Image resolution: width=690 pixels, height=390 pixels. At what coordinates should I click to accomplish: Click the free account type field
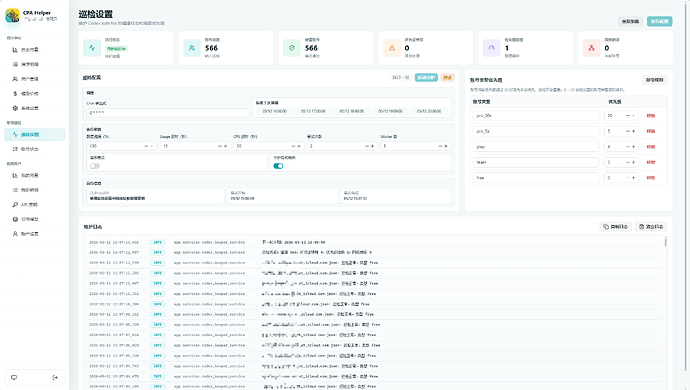coord(536,178)
